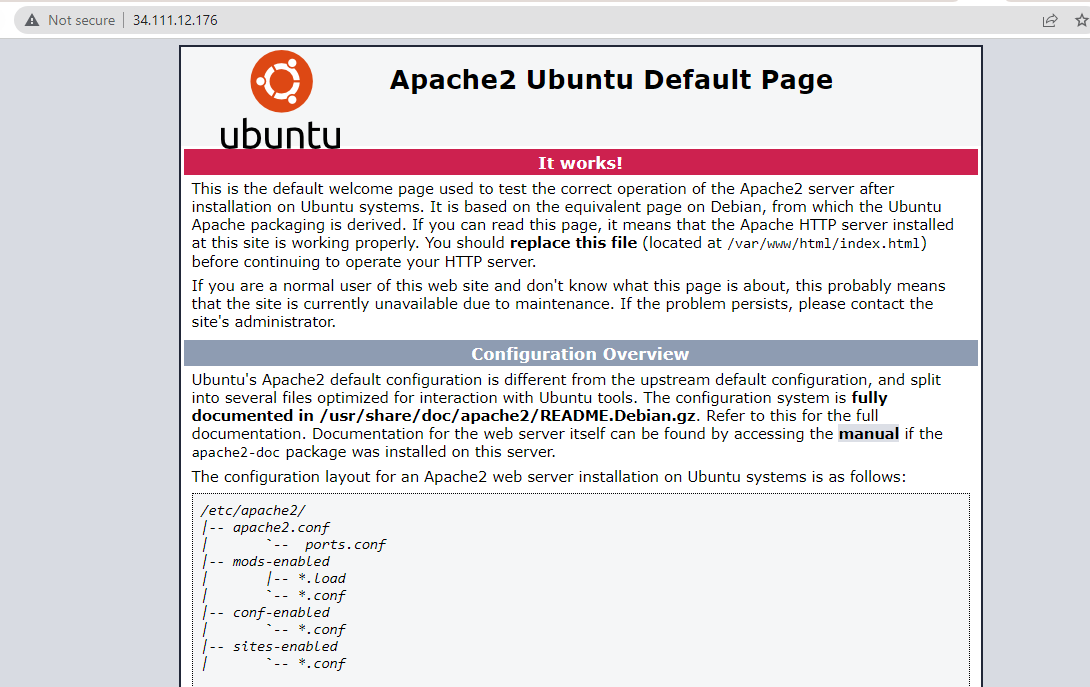1090x687 pixels.
Task: Click the /etc/apache2/ line in the tree
Action: 253,510
